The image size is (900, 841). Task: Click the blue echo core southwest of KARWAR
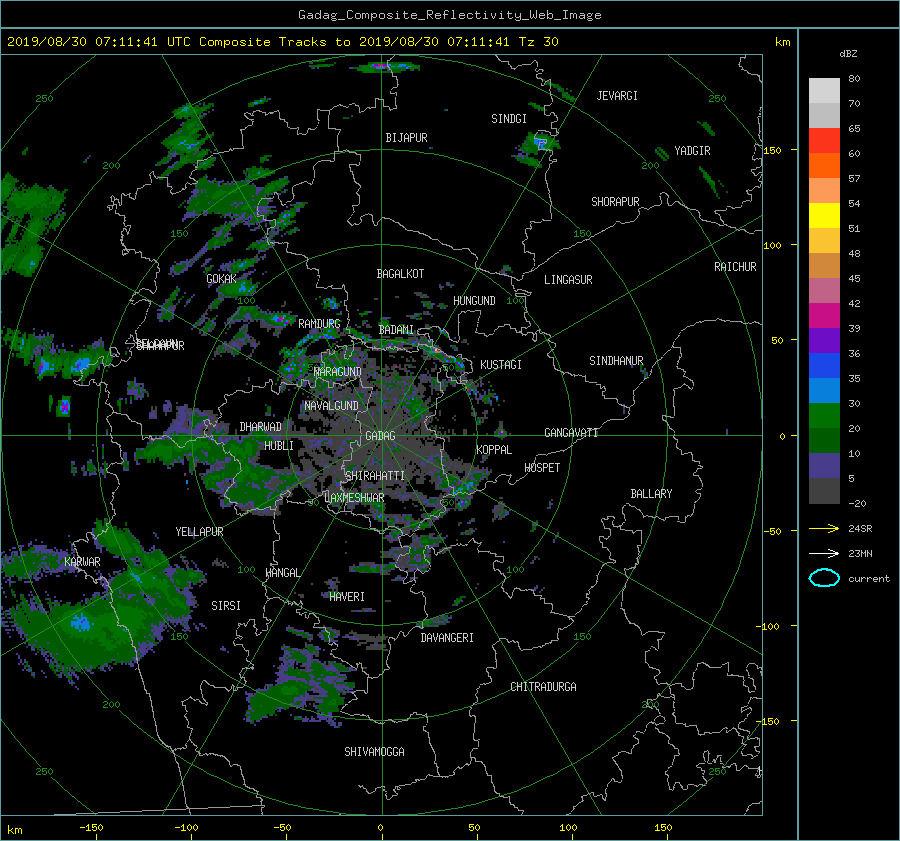coord(80,622)
